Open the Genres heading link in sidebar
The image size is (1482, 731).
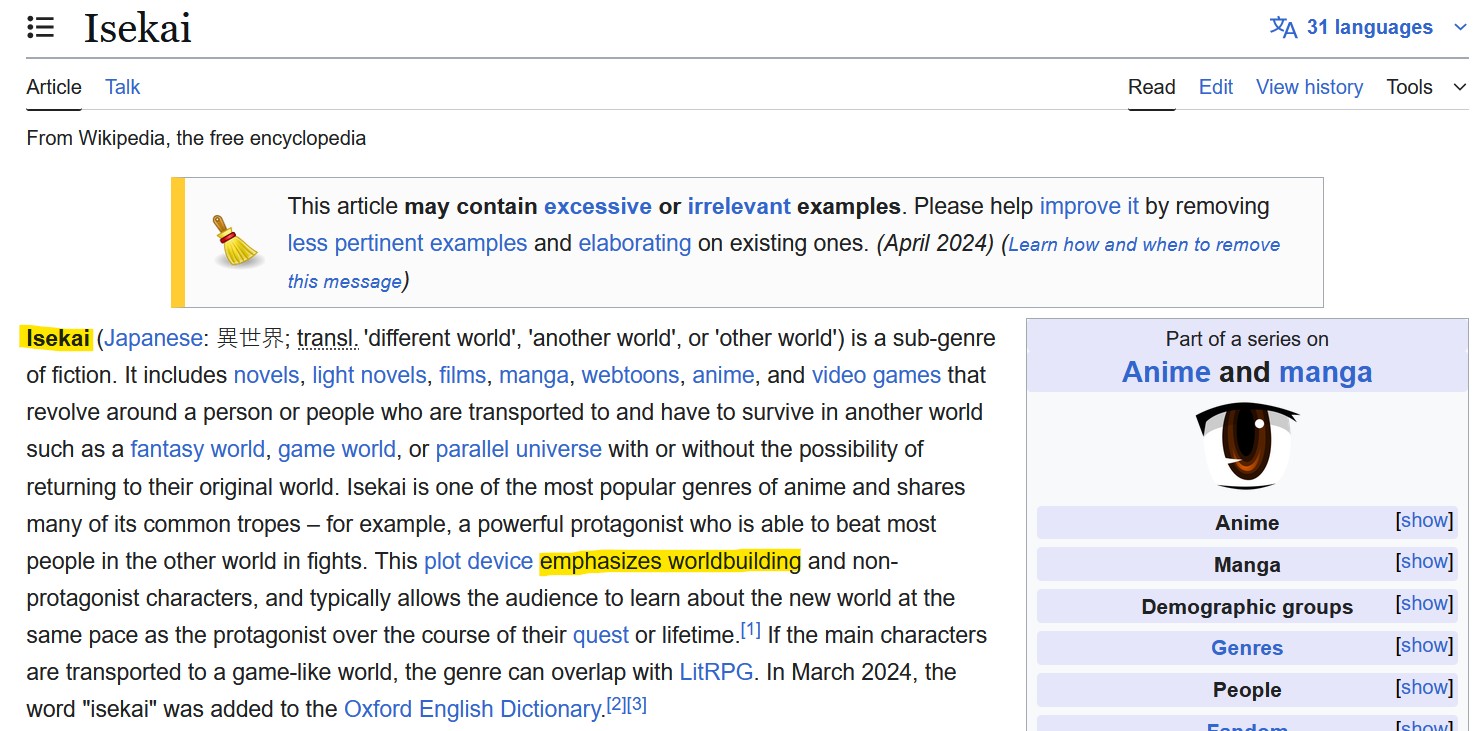[1247, 648]
